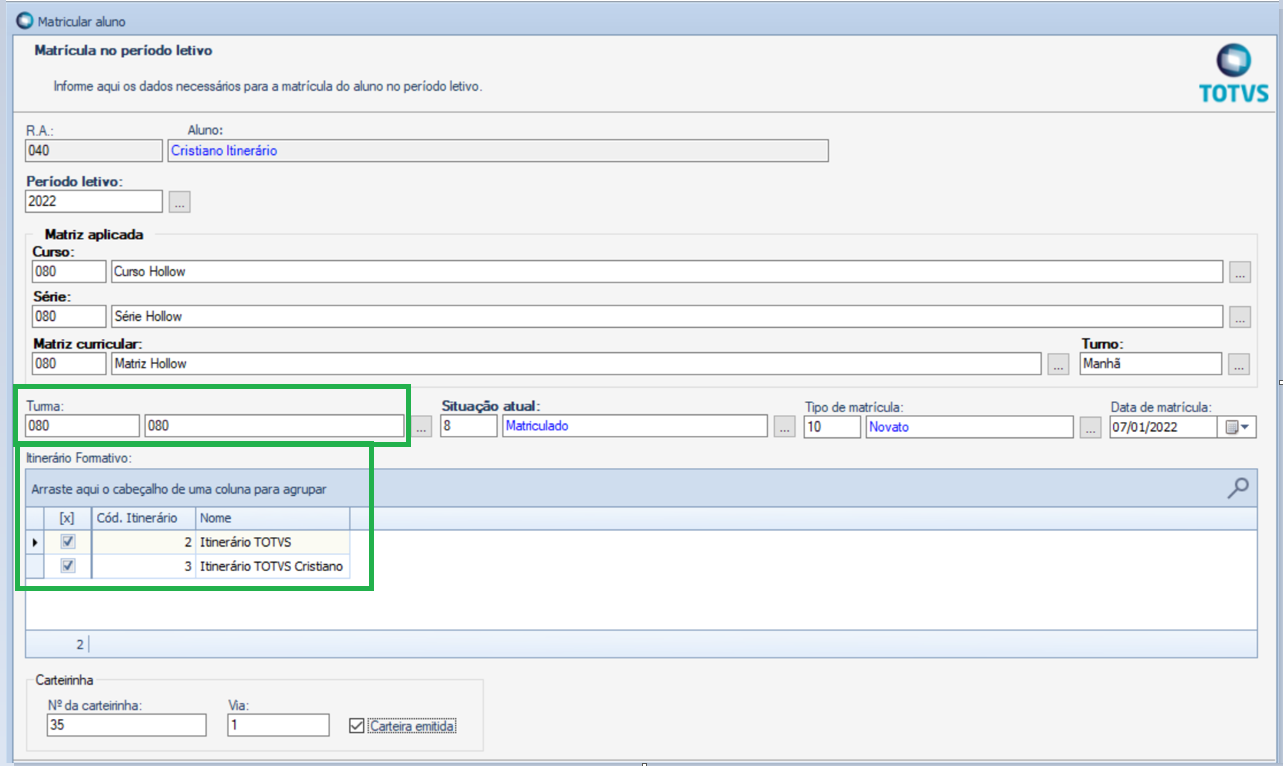Click the Série code field 080
Screen dimensions: 1283x766
(69, 316)
